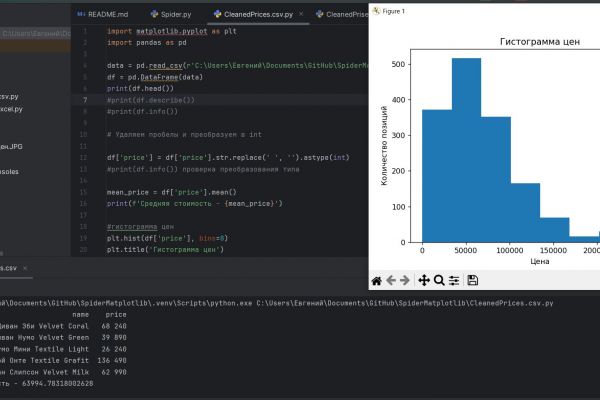
Task: Click the Figure 1 window icon
Action: 377,11
